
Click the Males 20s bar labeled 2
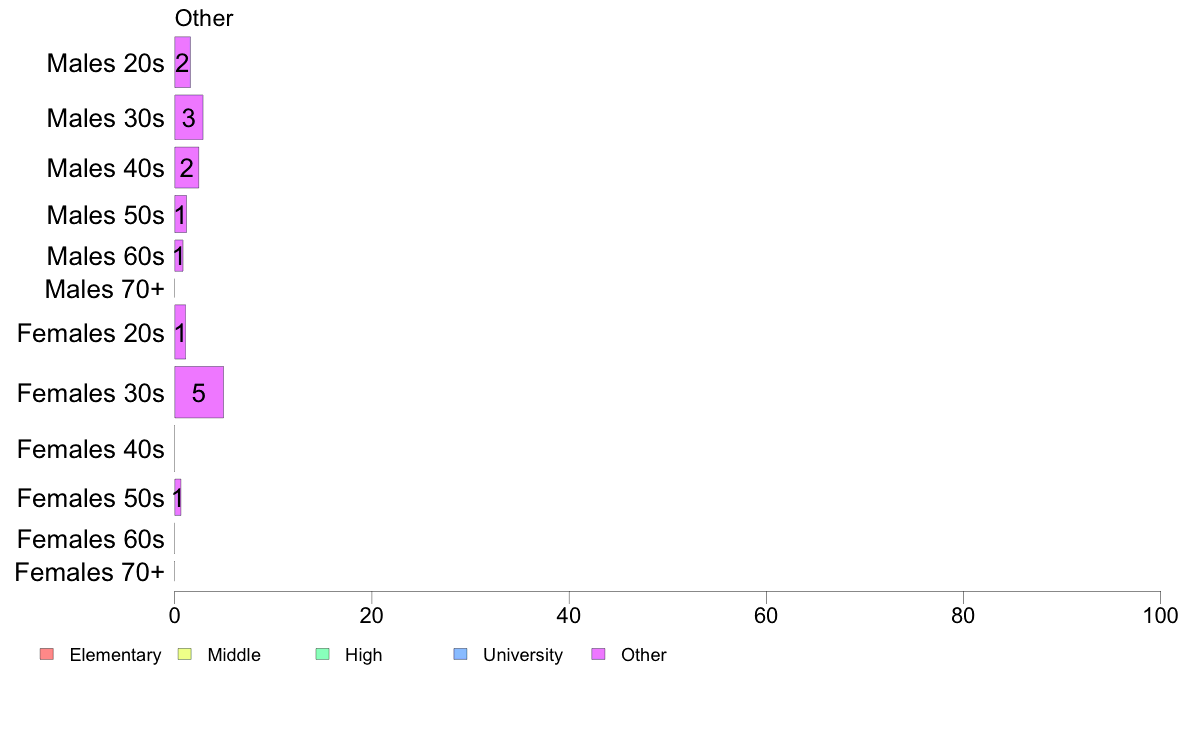(183, 62)
